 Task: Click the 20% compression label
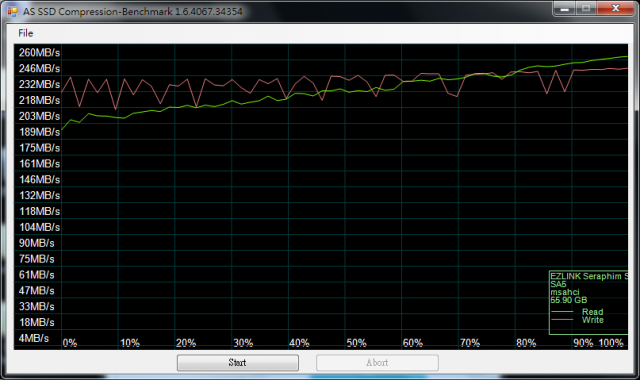186,343
